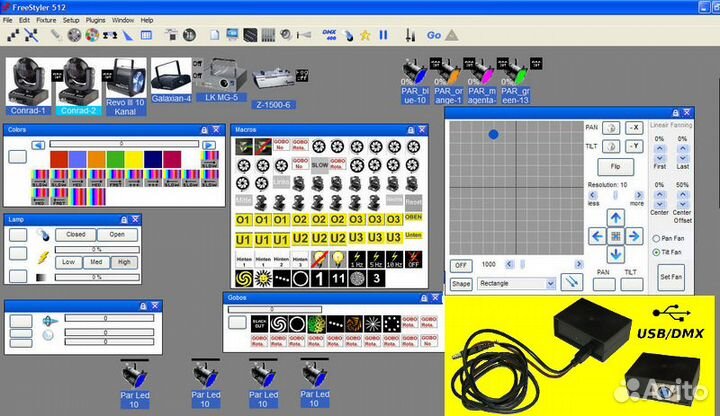Click the gray gobo wheel toolbar icon

pyautogui.click(x=74, y=35)
